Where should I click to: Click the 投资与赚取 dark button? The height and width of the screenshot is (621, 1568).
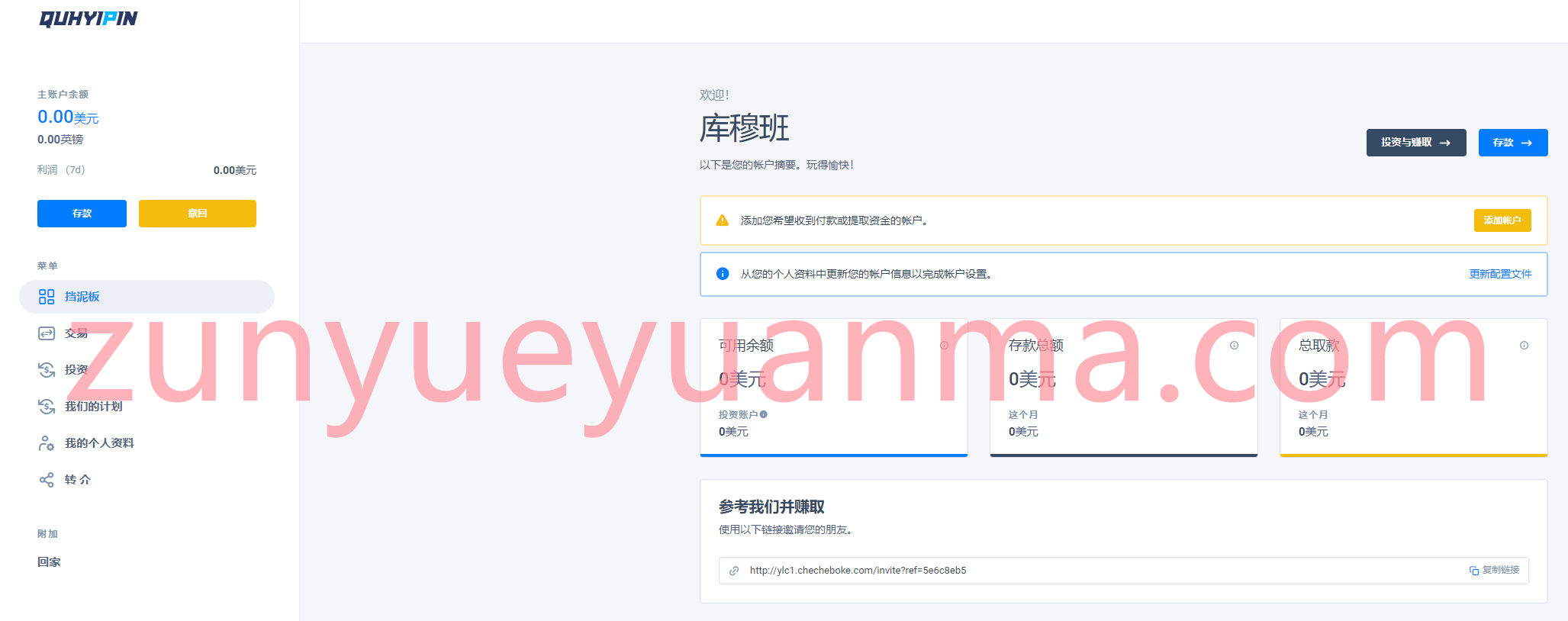(1416, 143)
